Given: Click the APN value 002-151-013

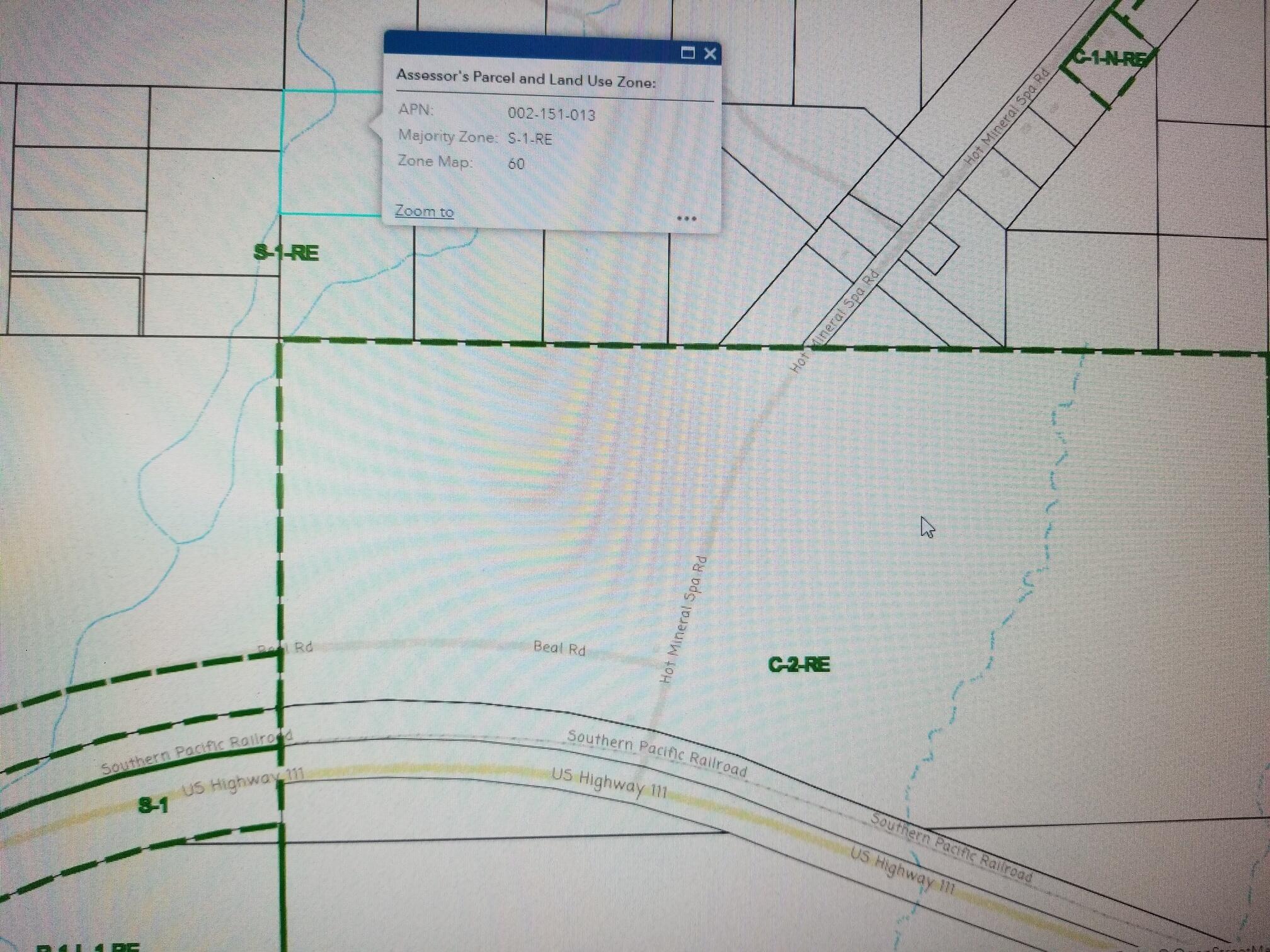Looking at the screenshot, I should 551,114.
